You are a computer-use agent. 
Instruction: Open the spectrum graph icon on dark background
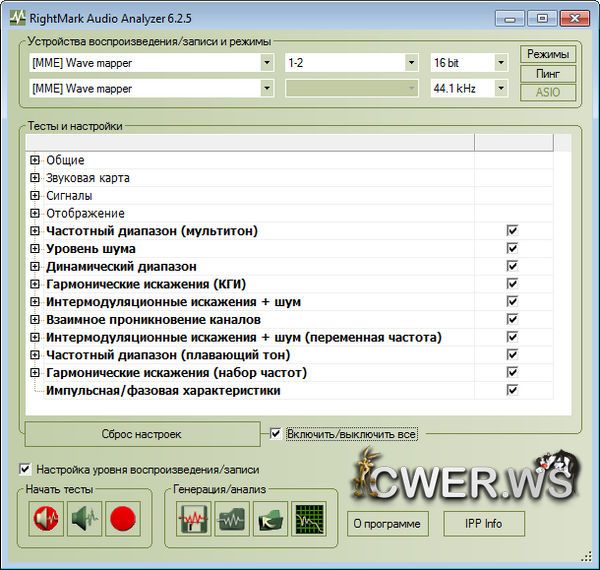click(308, 520)
